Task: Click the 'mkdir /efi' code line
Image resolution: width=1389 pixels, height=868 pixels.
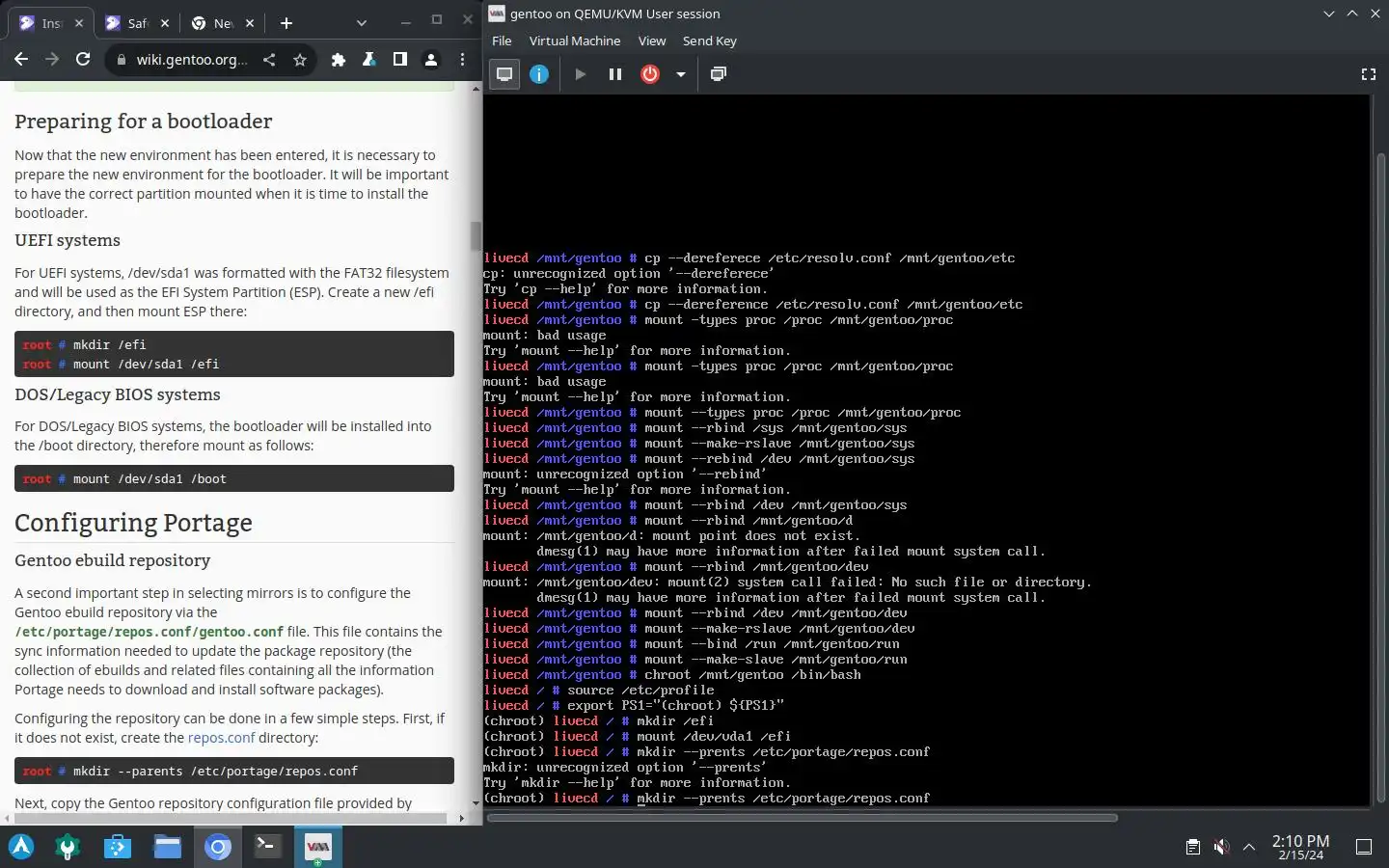Action: click(x=110, y=344)
